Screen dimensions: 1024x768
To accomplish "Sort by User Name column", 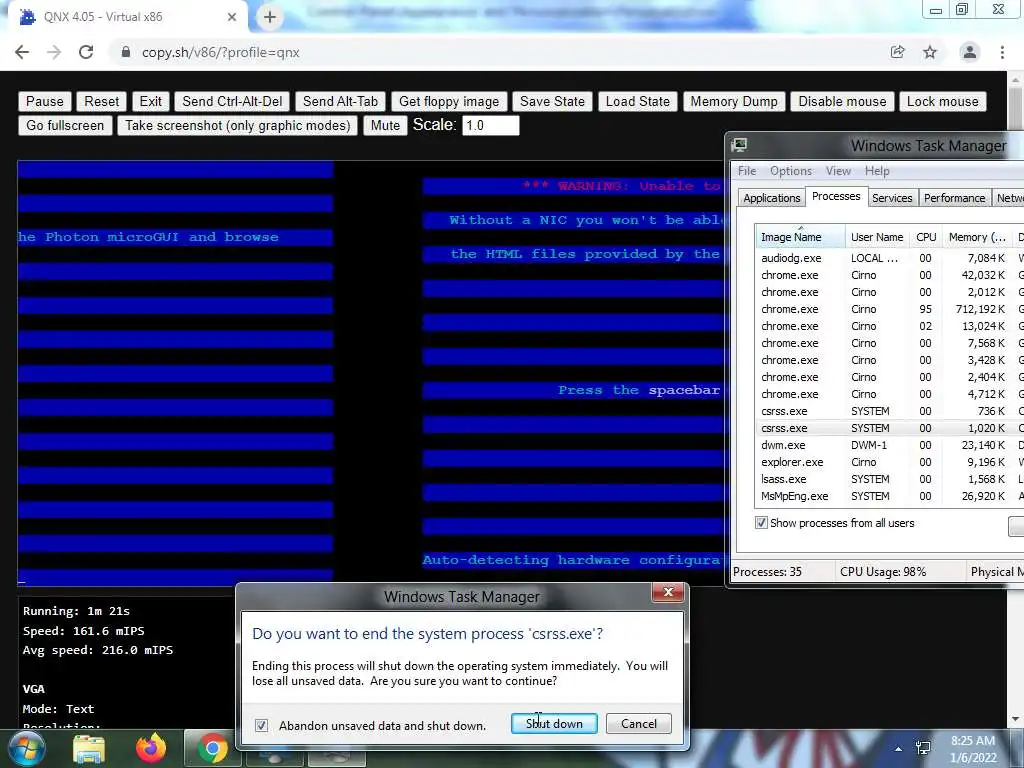I will click(877, 237).
